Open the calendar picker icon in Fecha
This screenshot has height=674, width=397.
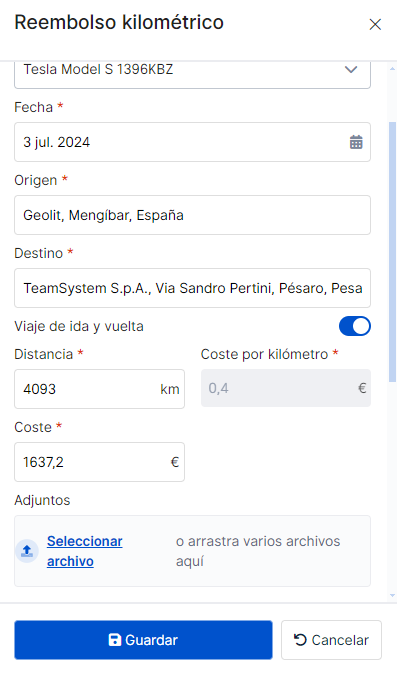pyautogui.click(x=356, y=142)
